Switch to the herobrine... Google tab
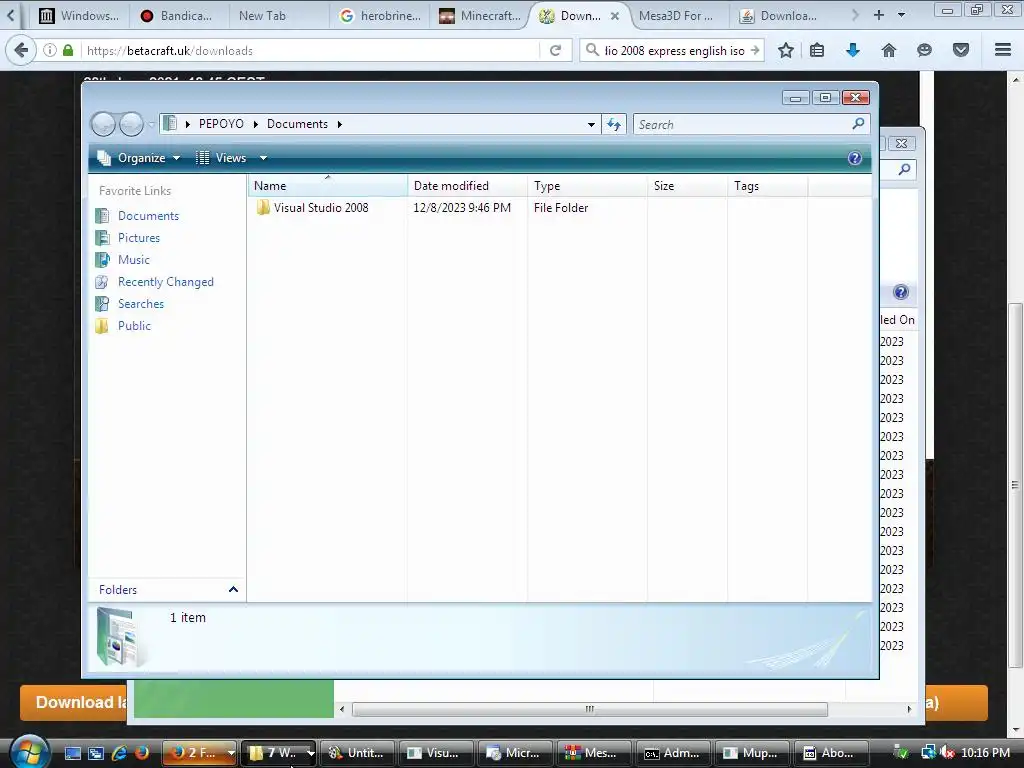Image resolution: width=1024 pixels, height=768 pixels. click(x=381, y=16)
